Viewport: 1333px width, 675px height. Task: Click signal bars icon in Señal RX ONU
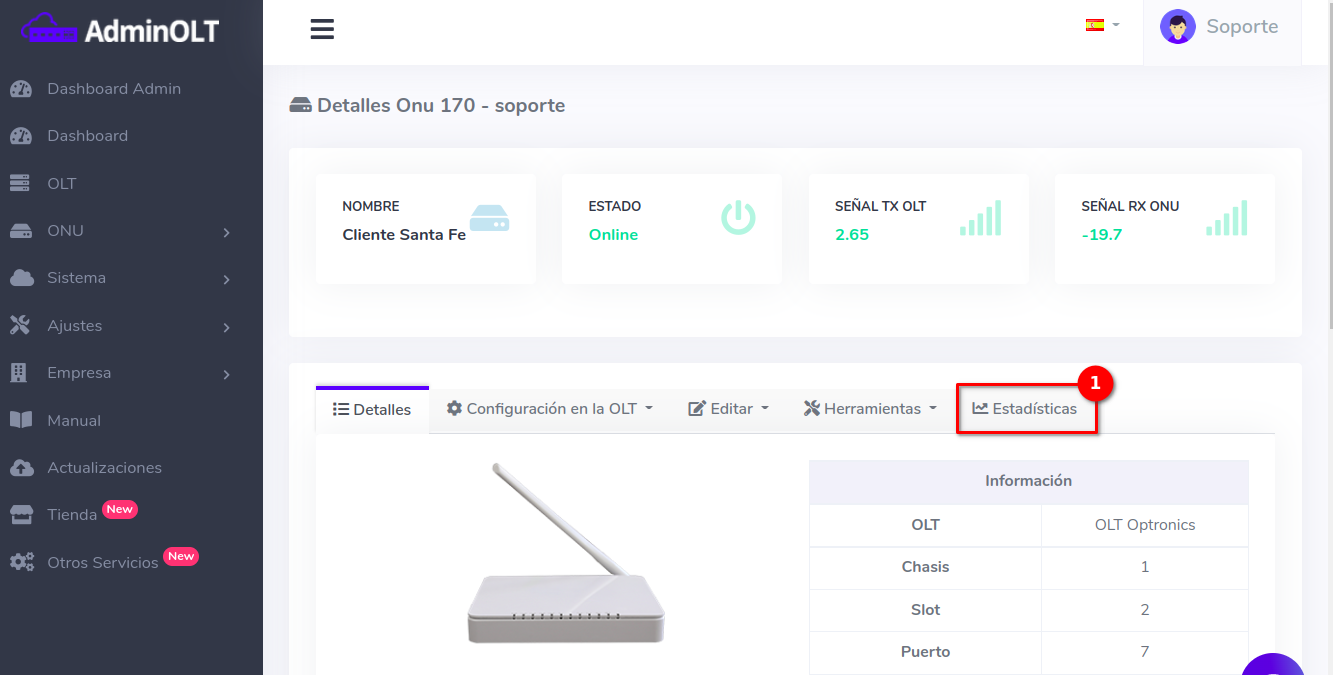(x=1226, y=218)
